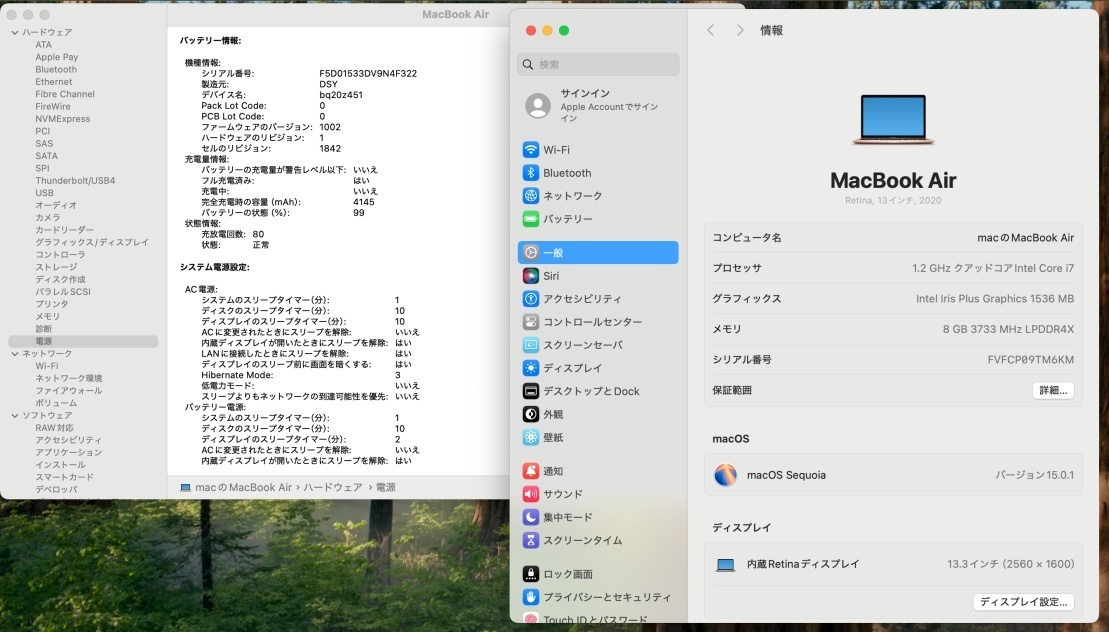1109x632 pixels.
Task: Select the Sound (サウンド) speaker icon
Action: click(x=530, y=494)
